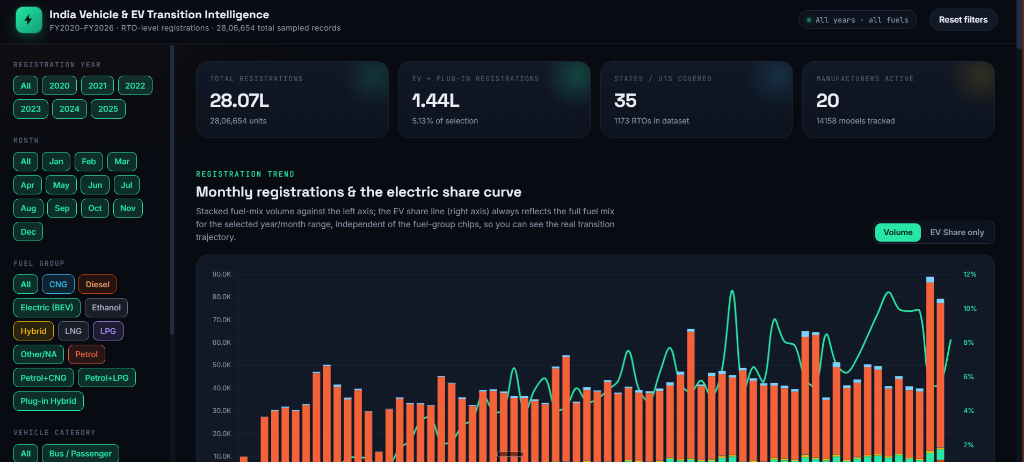Click the India Vehicle & EV Transition Intelligence title
This screenshot has width=1024, height=462.
(159, 14)
